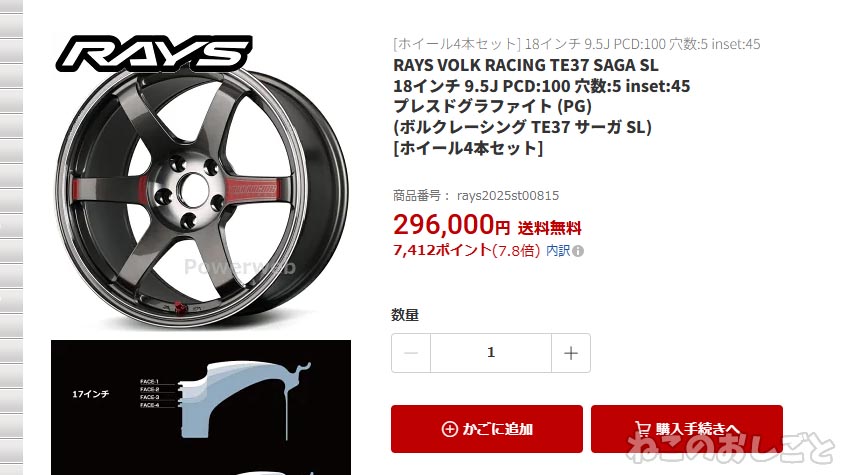The image size is (844, 475).
Task: Click the circled plus icon in かごに追加
Action: (449, 429)
